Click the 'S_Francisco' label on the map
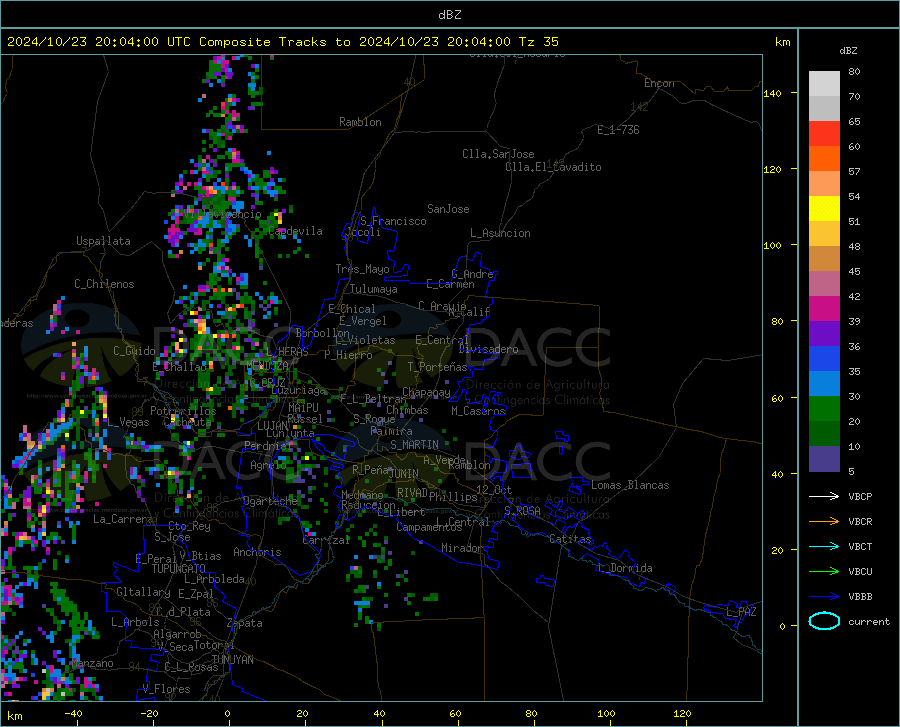This screenshot has width=900, height=727. pyautogui.click(x=393, y=221)
